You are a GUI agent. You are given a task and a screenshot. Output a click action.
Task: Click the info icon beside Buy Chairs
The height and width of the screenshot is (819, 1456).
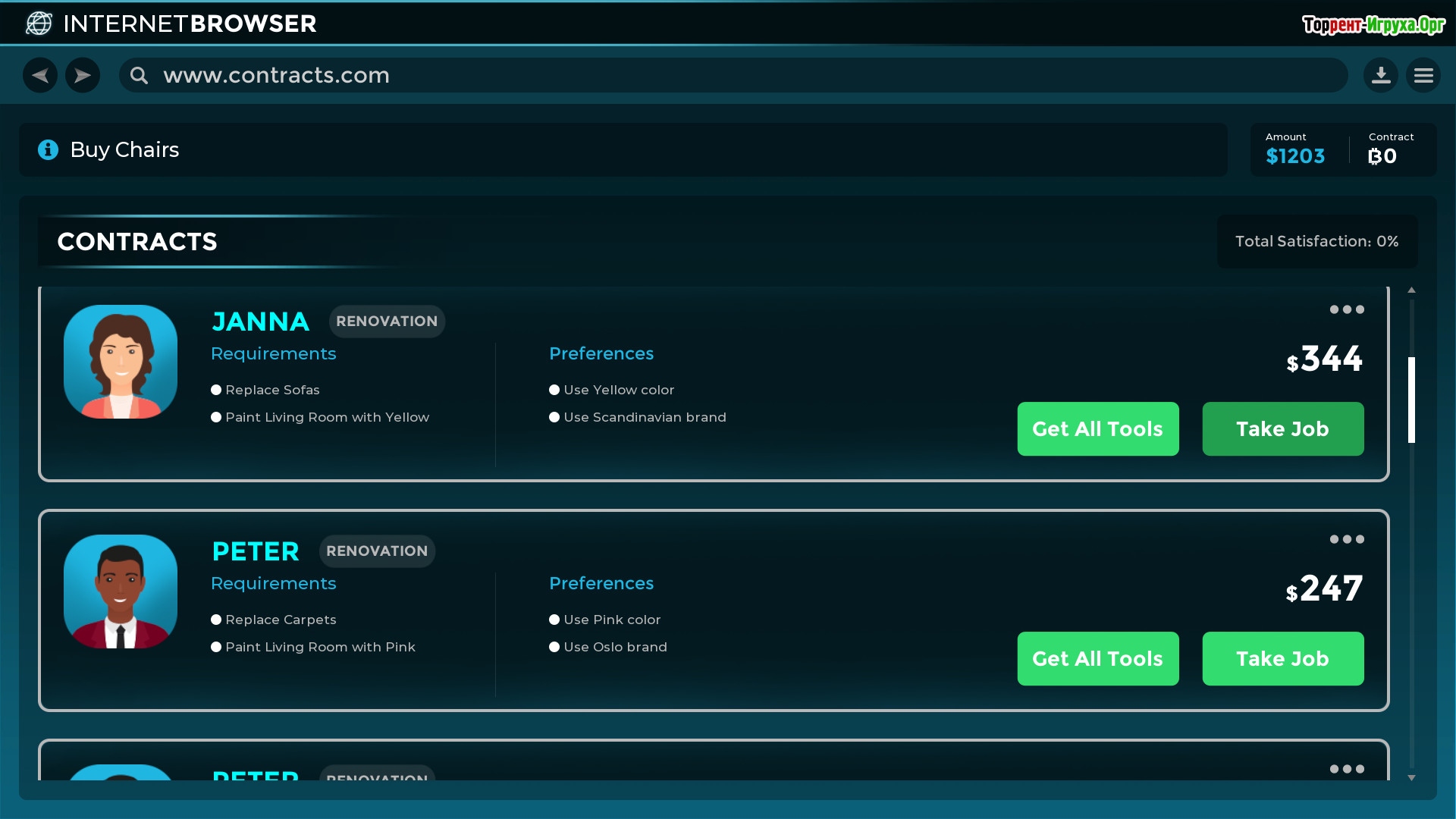pos(48,149)
